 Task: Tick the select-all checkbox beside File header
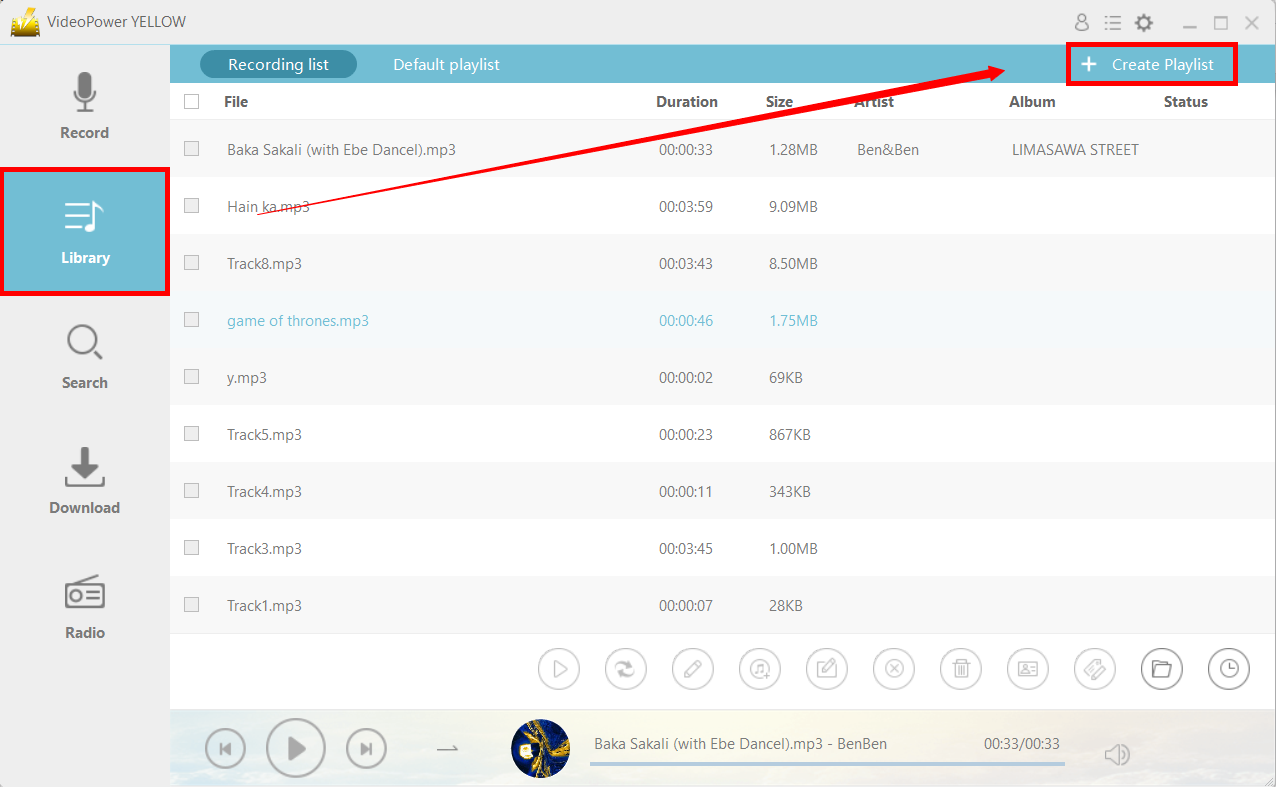(192, 102)
